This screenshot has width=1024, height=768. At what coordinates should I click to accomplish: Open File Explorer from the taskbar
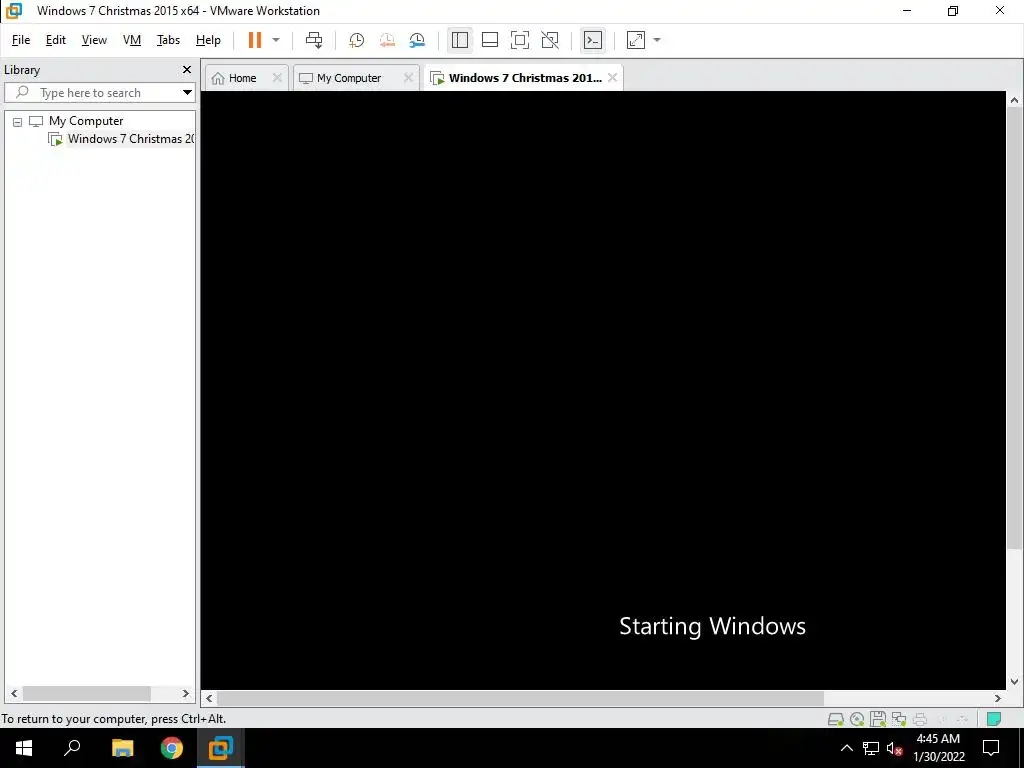(122, 748)
